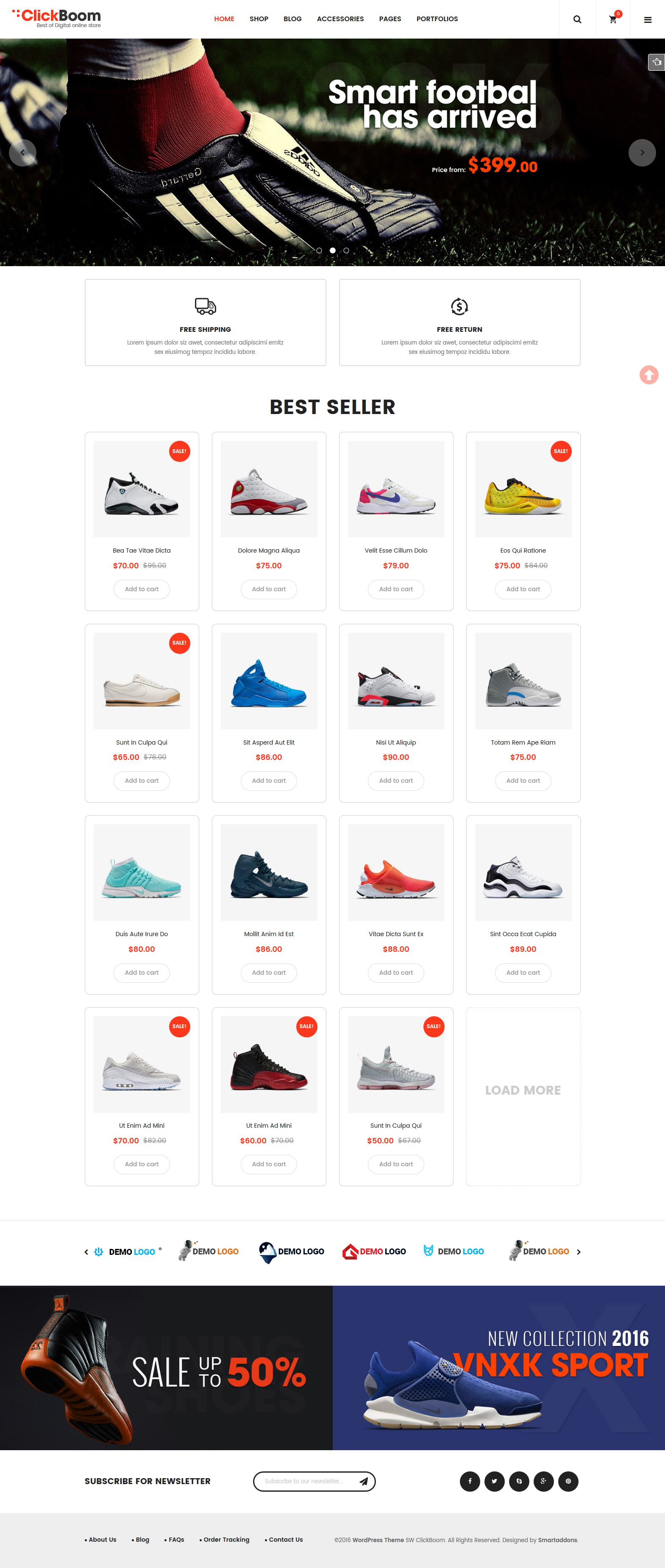
Task: Advance brand logo carousel right arrow
Action: click(579, 1252)
